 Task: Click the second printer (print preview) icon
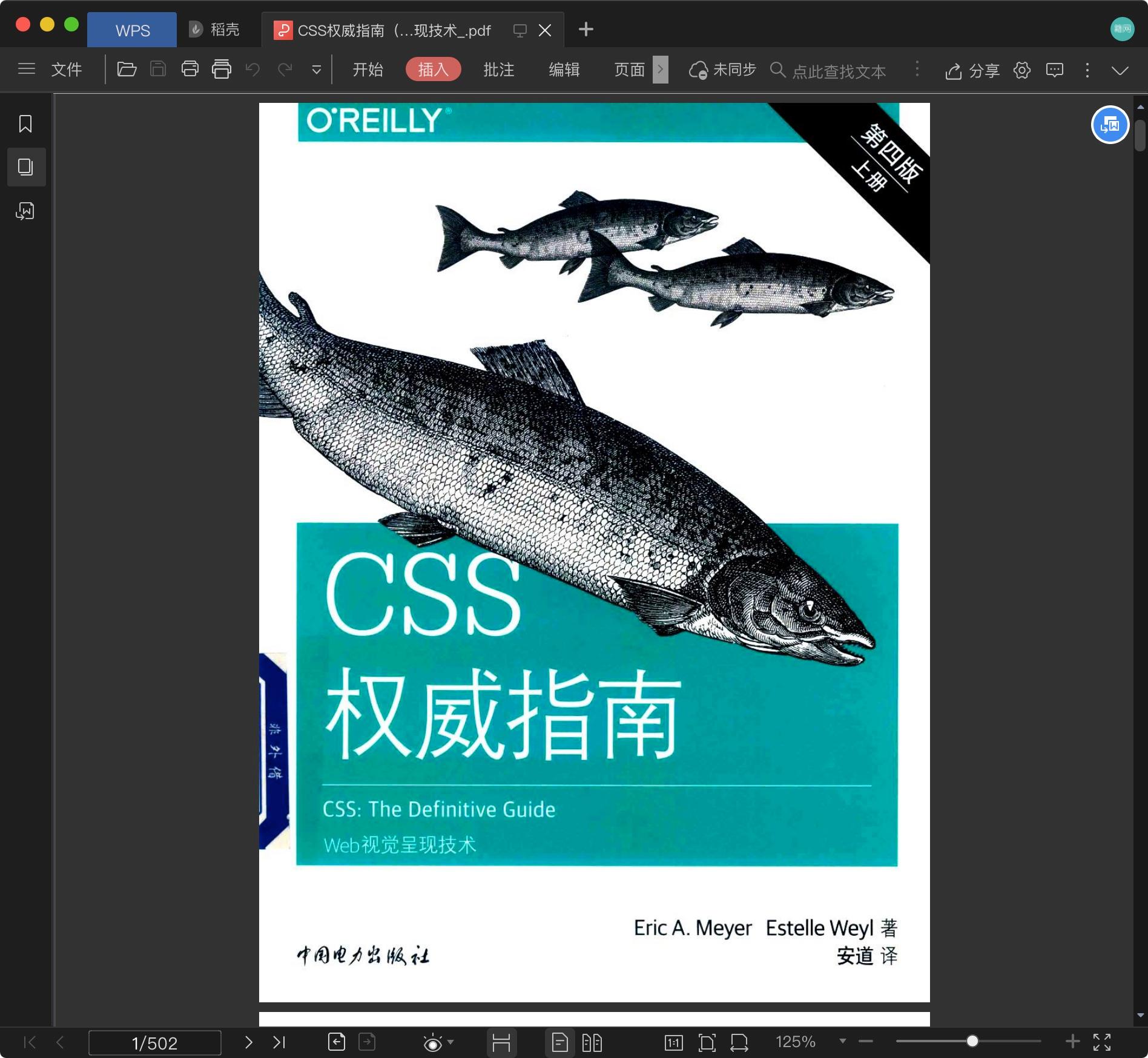[222, 69]
